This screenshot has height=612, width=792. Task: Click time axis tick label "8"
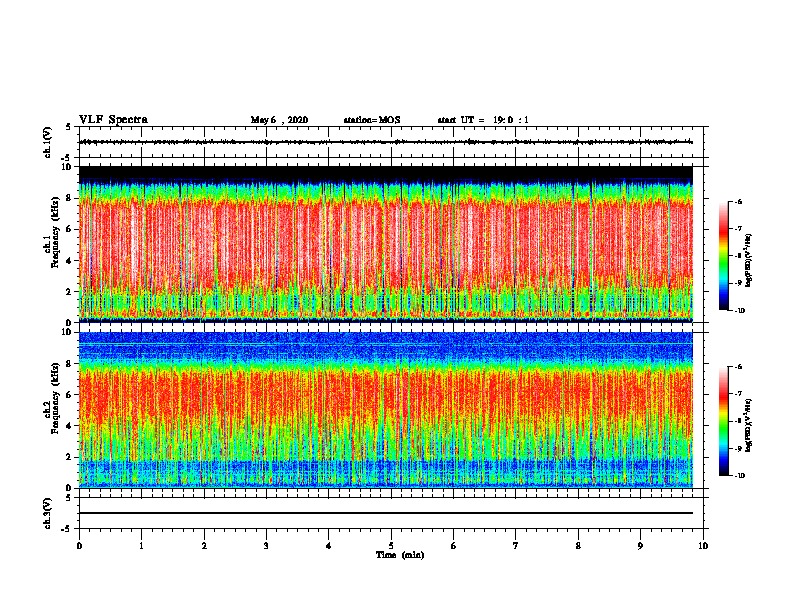(x=578, y=546)
